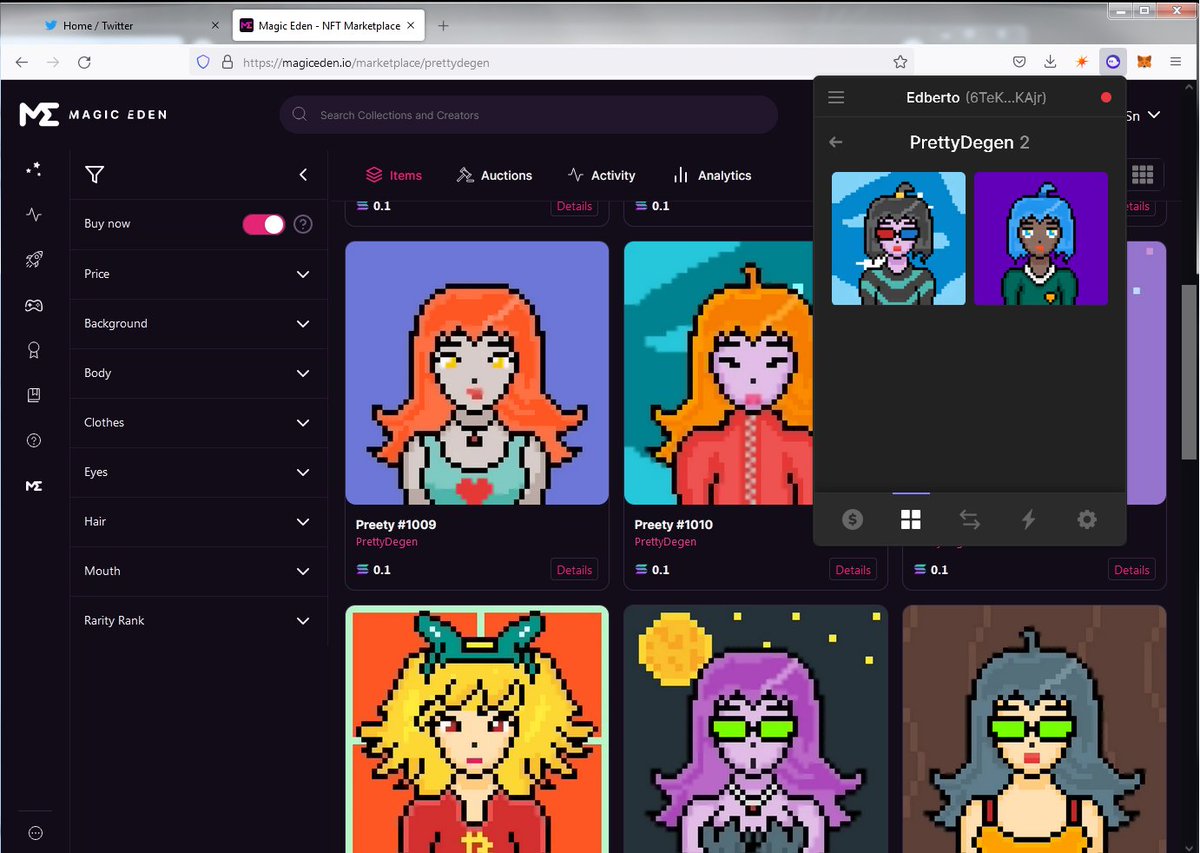1200x853 pixels.
Task: Open the bookmark book icon in sidebar
Action: pyautogui.click(x=34, y=395)
